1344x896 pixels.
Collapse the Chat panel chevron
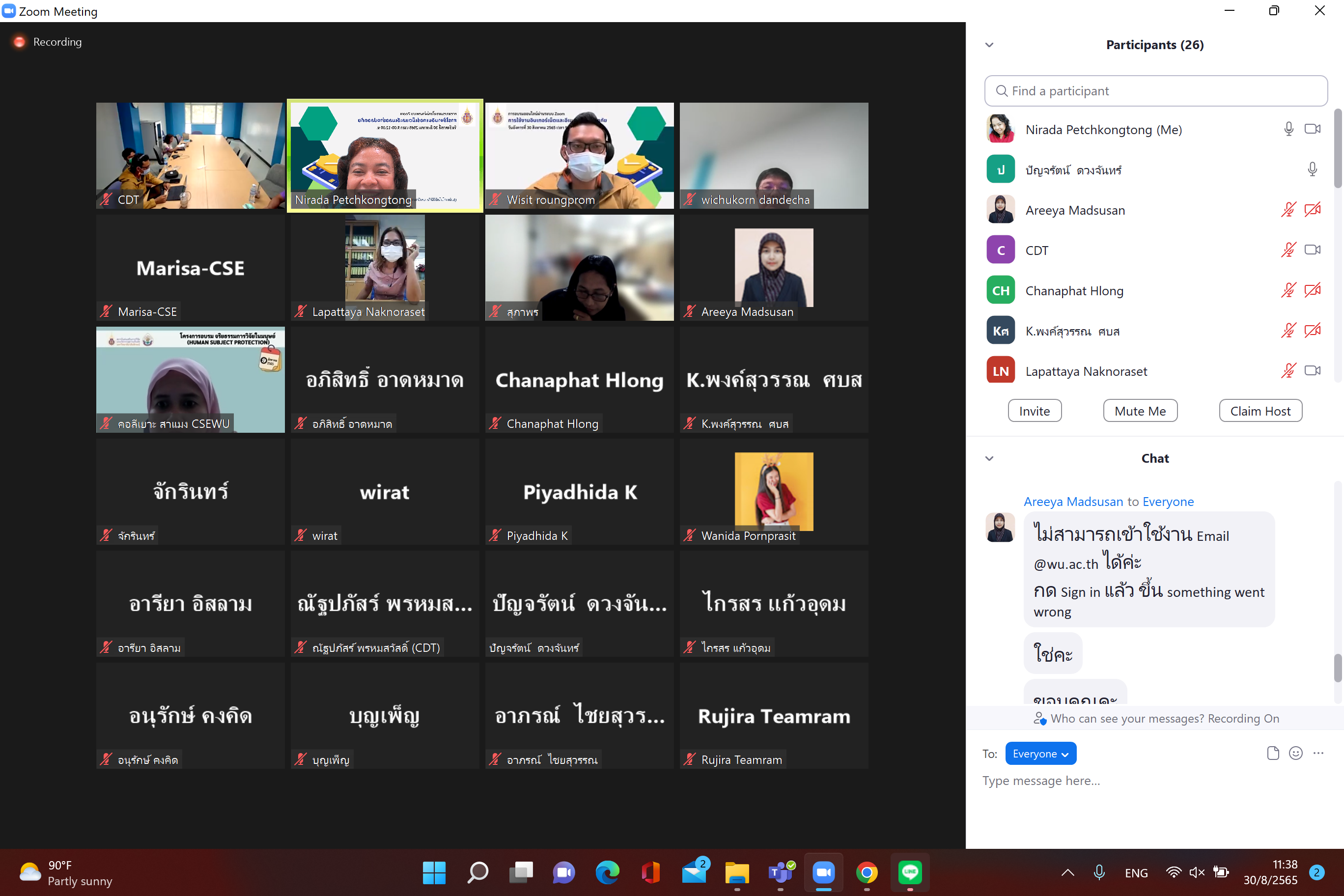coord(989,458)
